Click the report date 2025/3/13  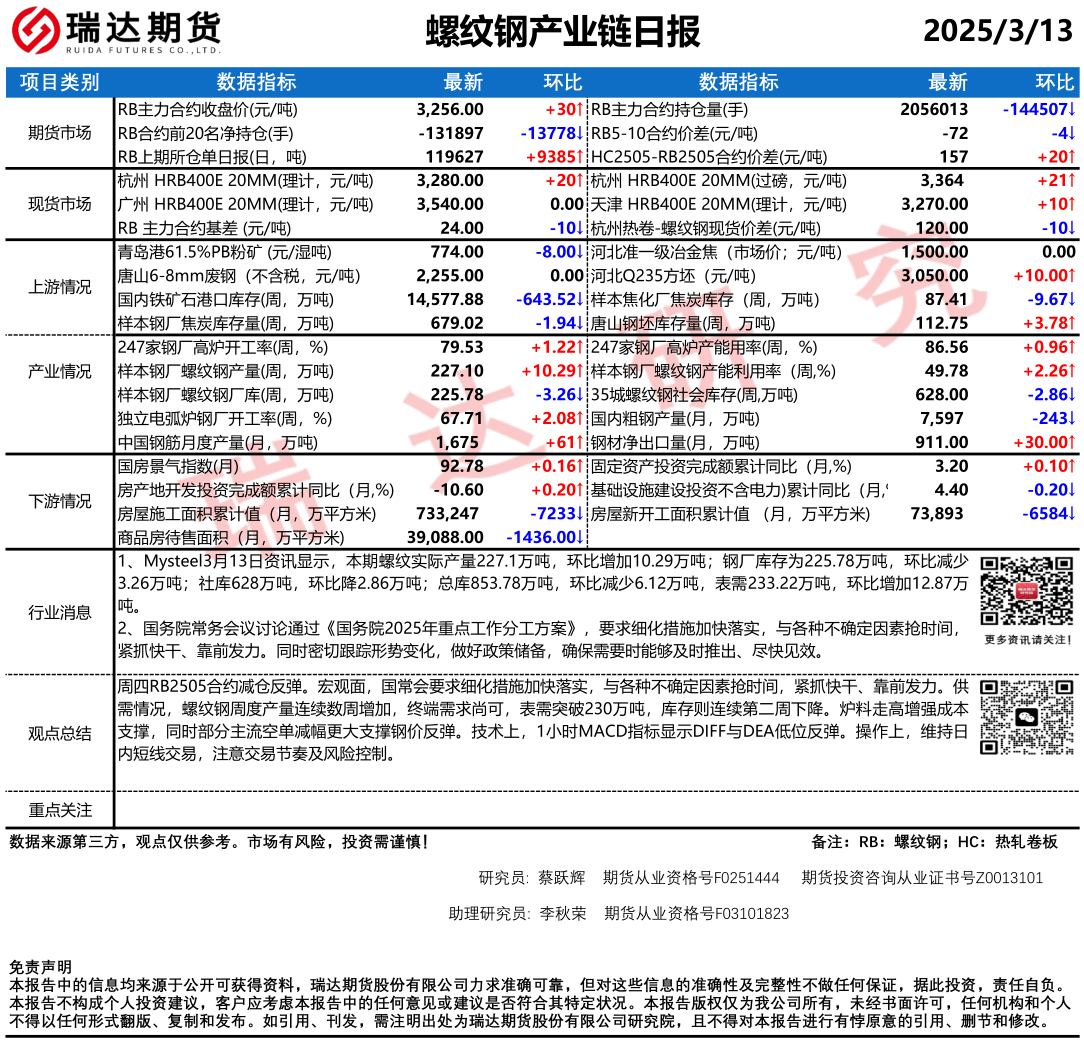tap(997, 32)
